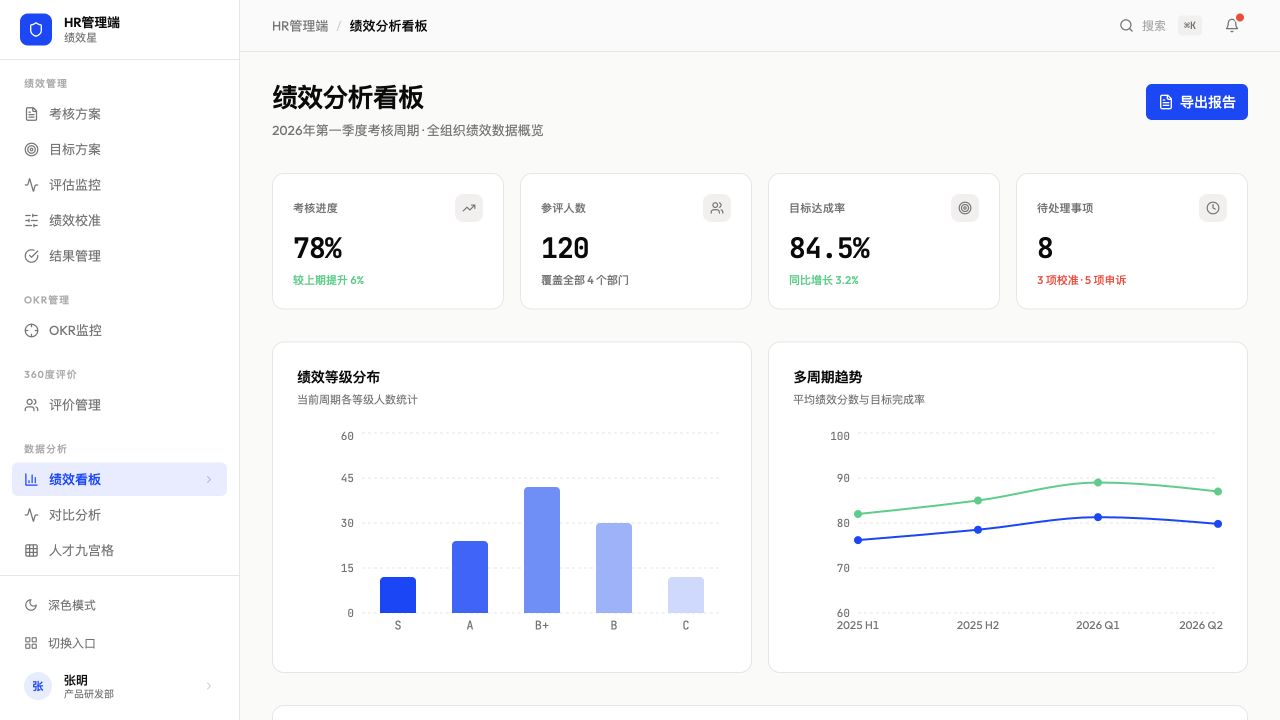This screenshot has height=720, width=1280.
Task: Go to 绩效校准 in the sidebar
Action: [120, 220]
